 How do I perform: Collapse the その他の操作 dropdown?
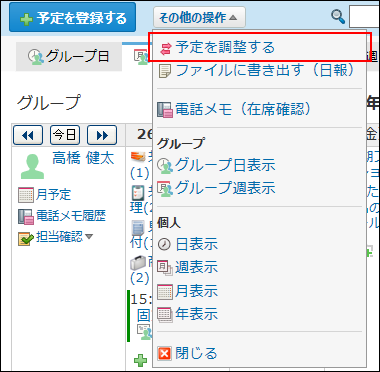[x=199, y=18]
